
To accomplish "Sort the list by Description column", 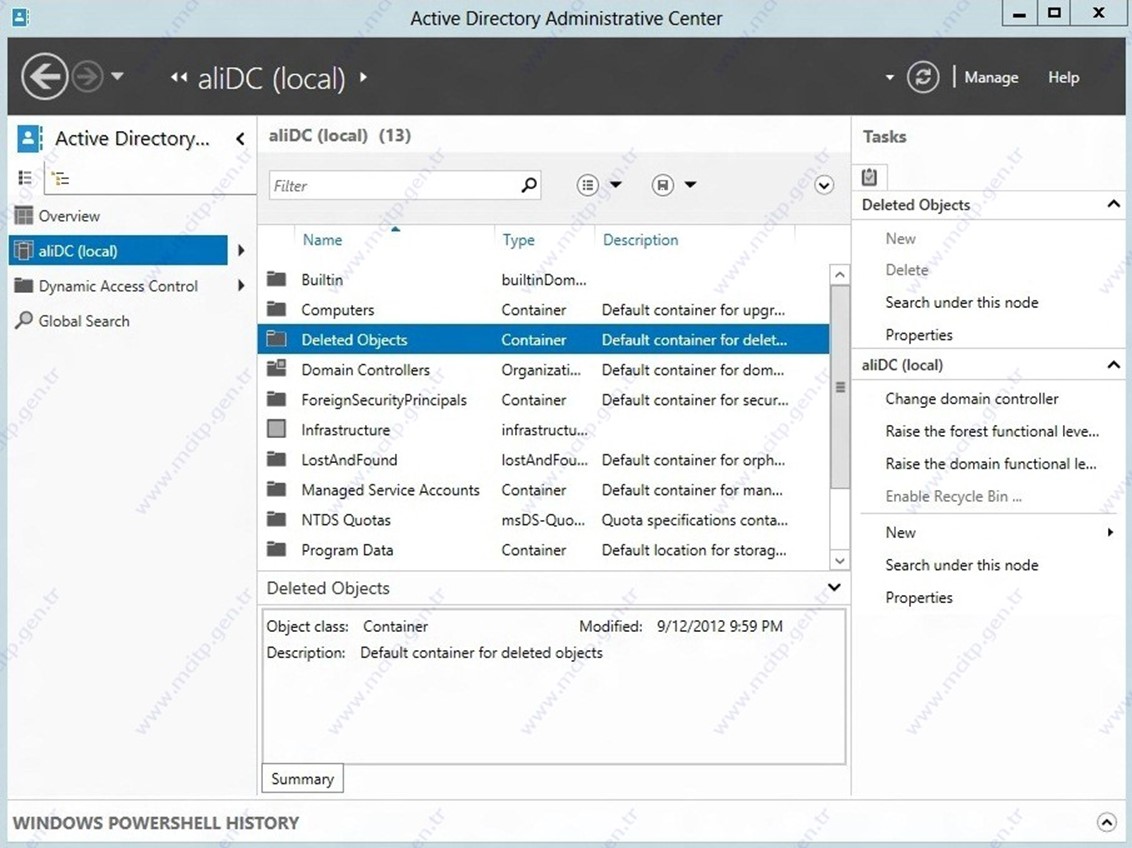I will 640,240.
